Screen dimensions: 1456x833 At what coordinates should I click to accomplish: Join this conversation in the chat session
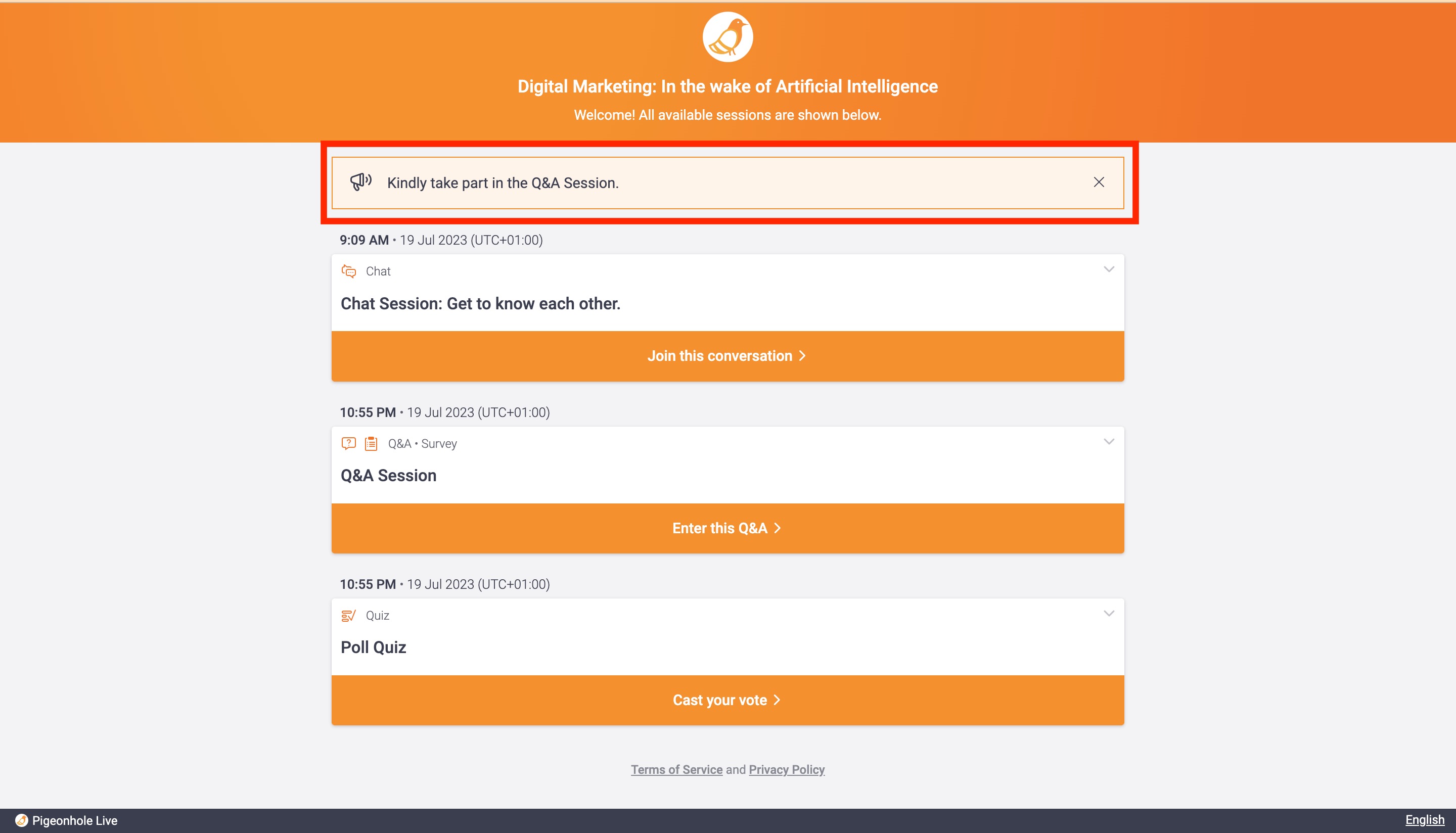(x=727, y=356)
